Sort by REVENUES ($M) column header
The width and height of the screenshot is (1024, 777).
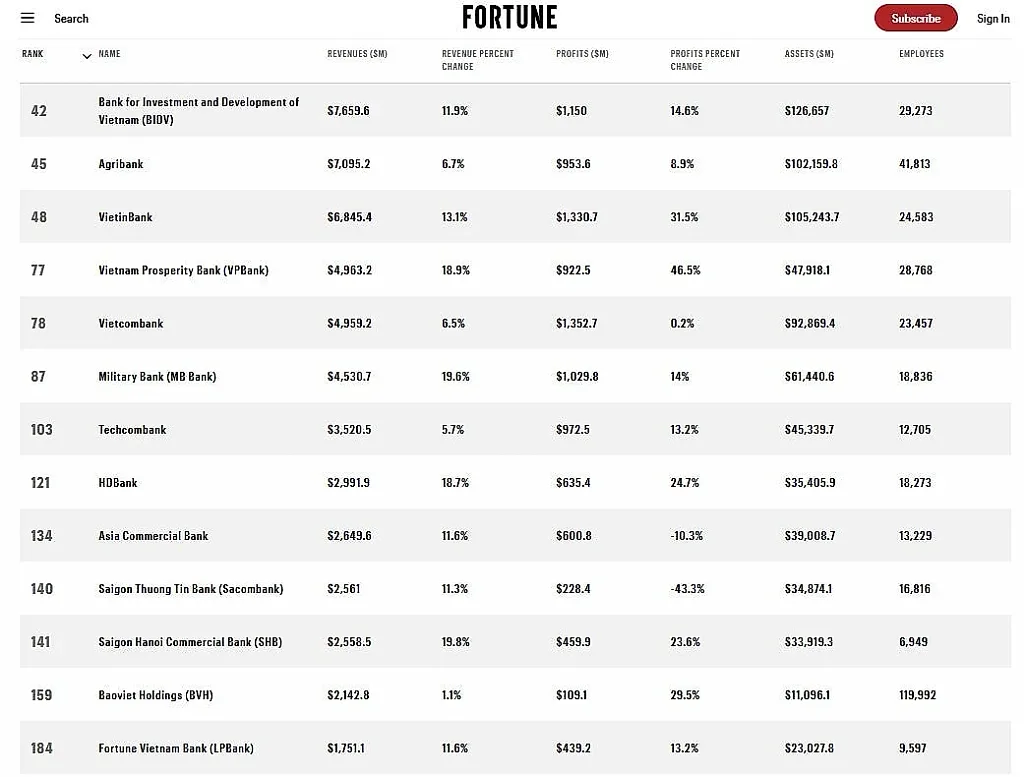coord(357,54)
